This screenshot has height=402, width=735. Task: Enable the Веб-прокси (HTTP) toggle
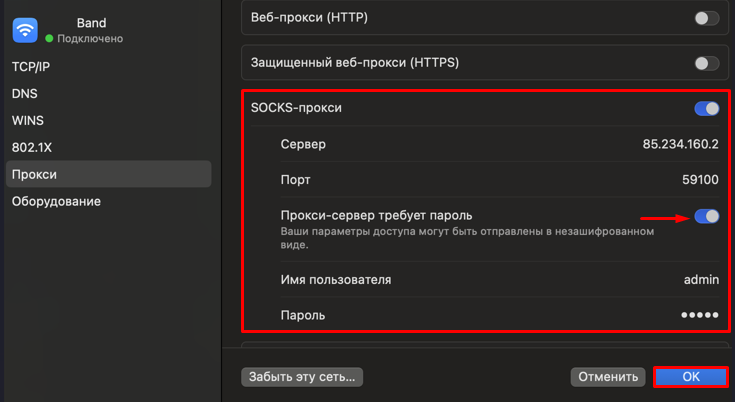706,18
